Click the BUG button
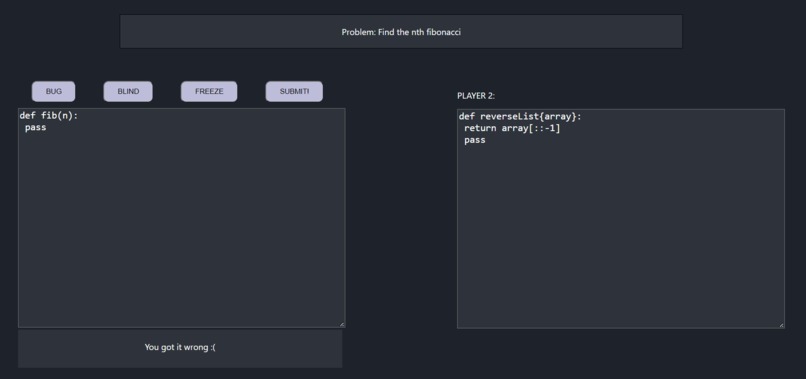 (x=53, y=92)
